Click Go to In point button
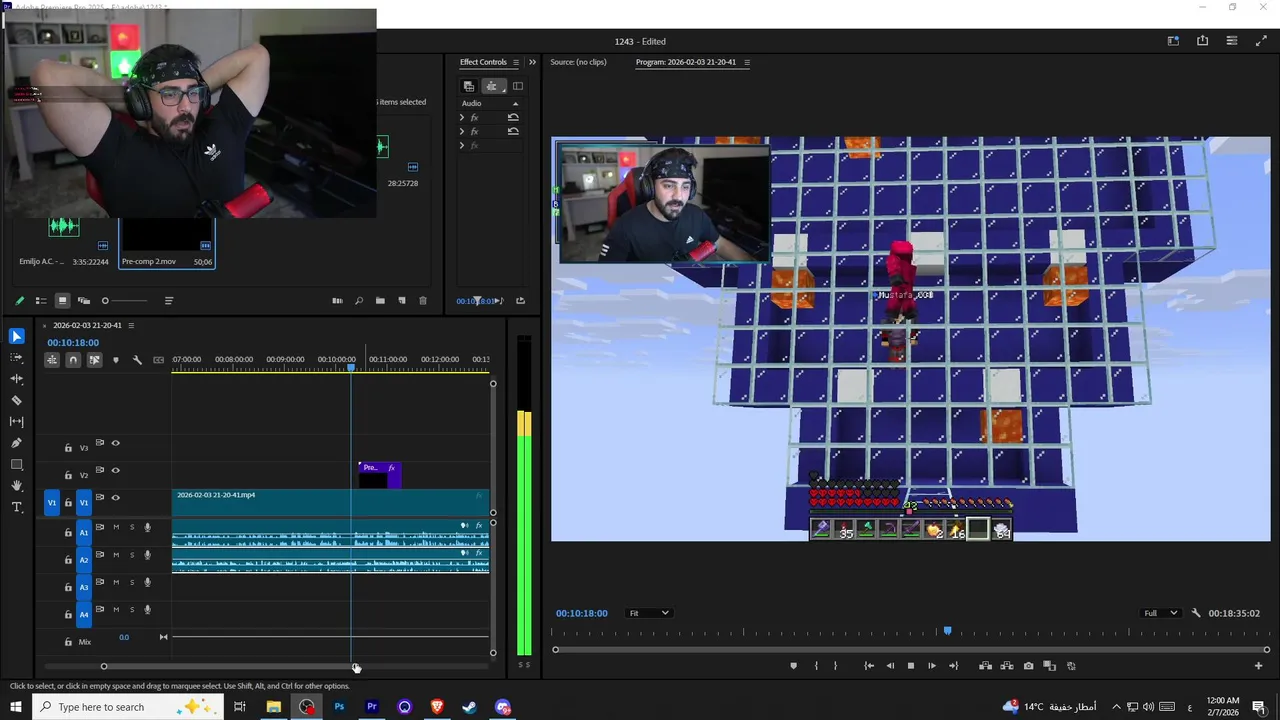Viewport: 1280px width, 720px height. point(869,666)
